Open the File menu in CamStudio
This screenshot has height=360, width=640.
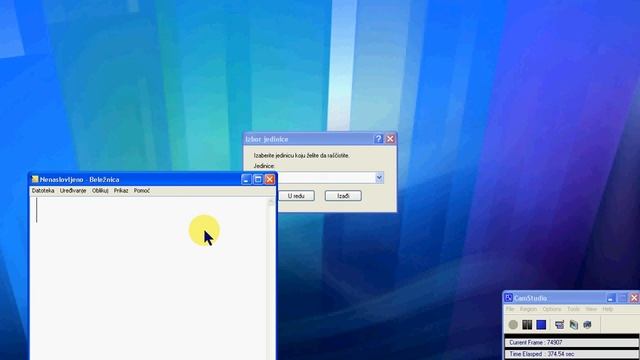510,309
